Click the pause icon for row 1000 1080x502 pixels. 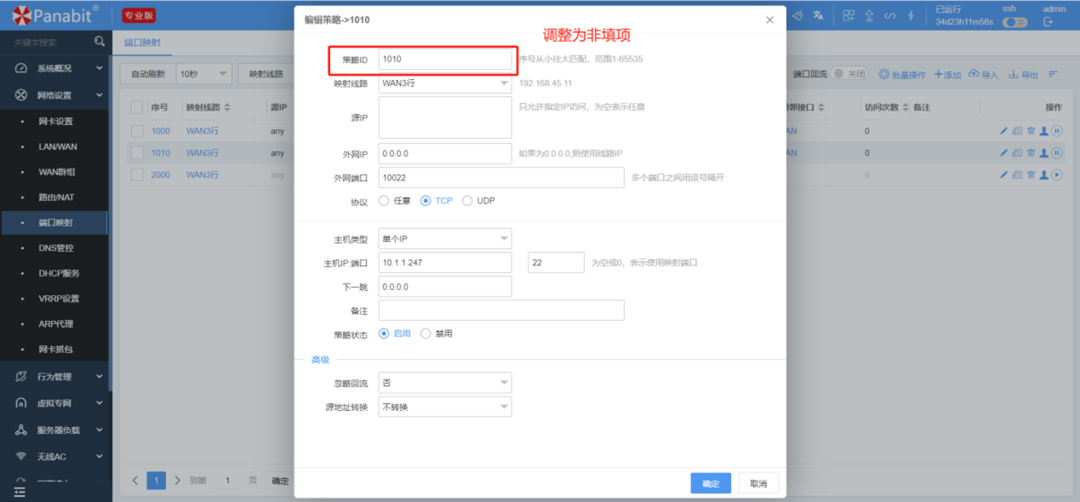click(1057, 131)
